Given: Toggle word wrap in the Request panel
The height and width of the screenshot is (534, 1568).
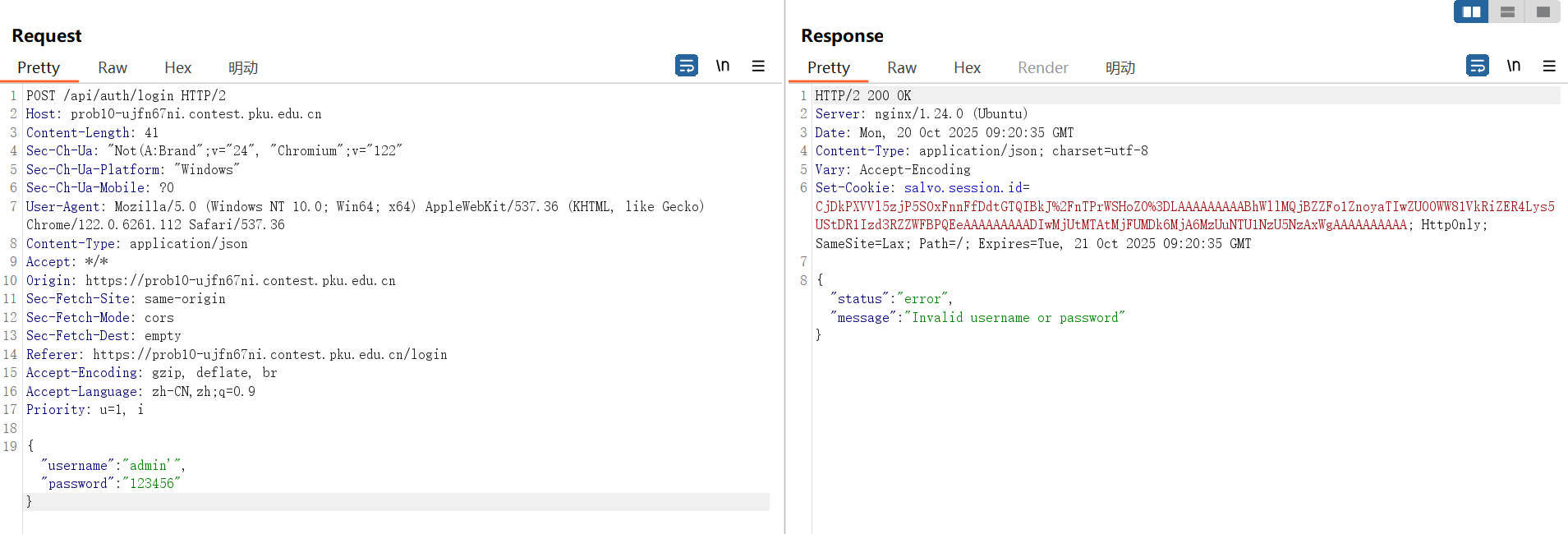Looking at the screenshot, I should pos(687,65).
